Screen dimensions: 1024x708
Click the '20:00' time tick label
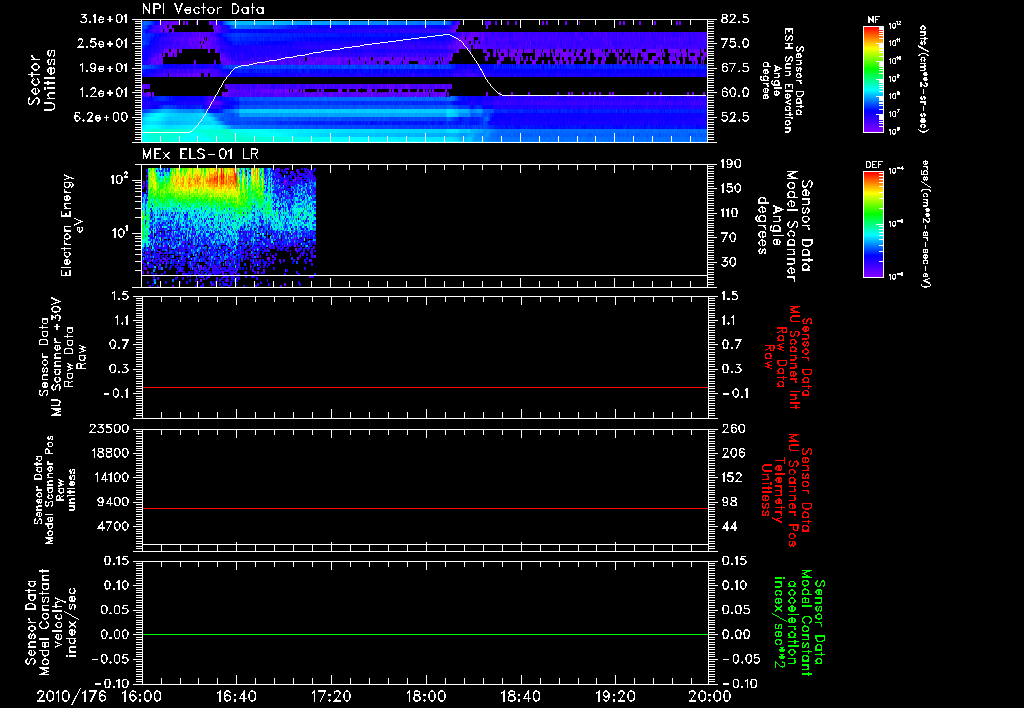[710, 696]
